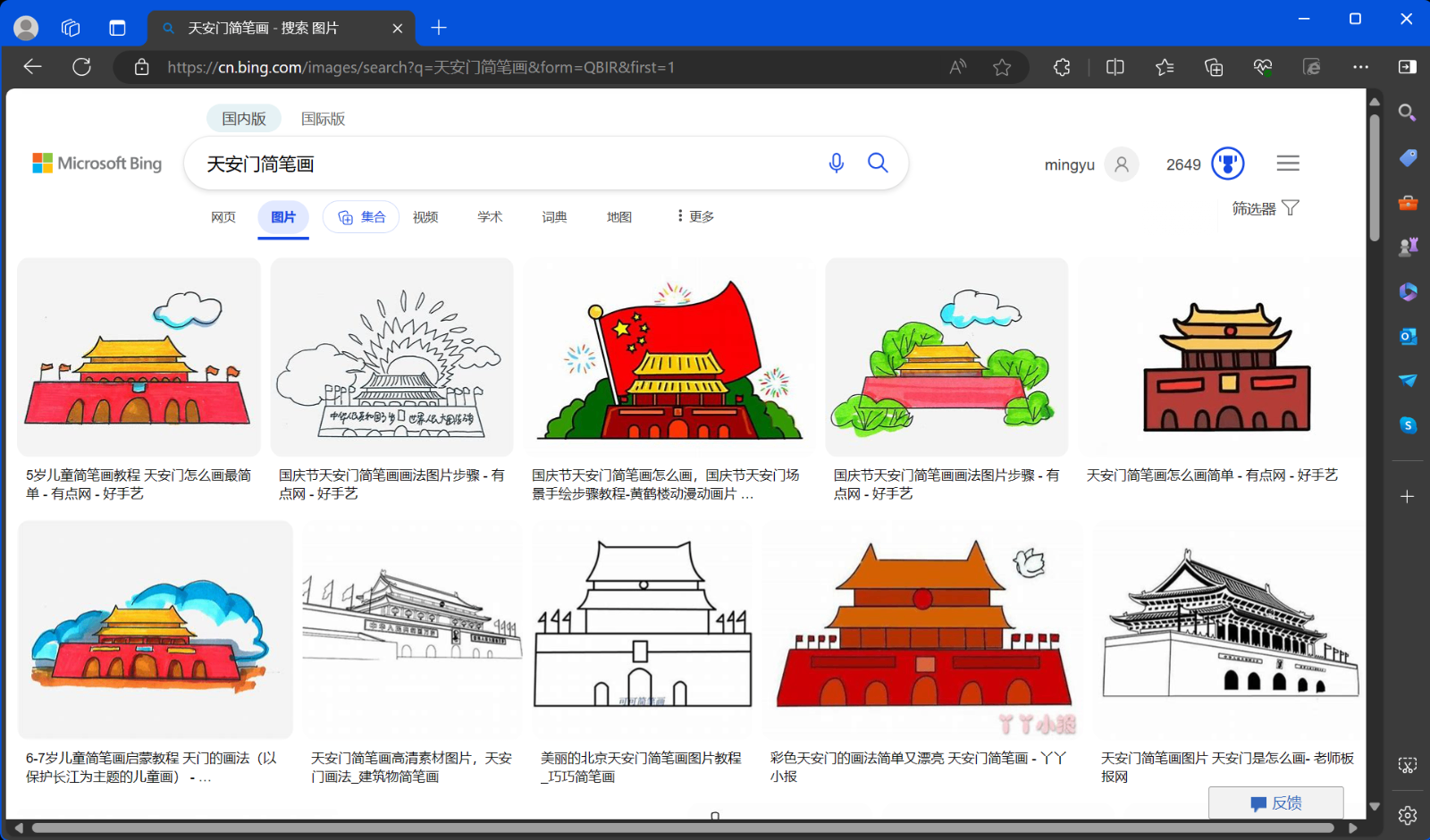Select the 集合 search option

point(360,216)
